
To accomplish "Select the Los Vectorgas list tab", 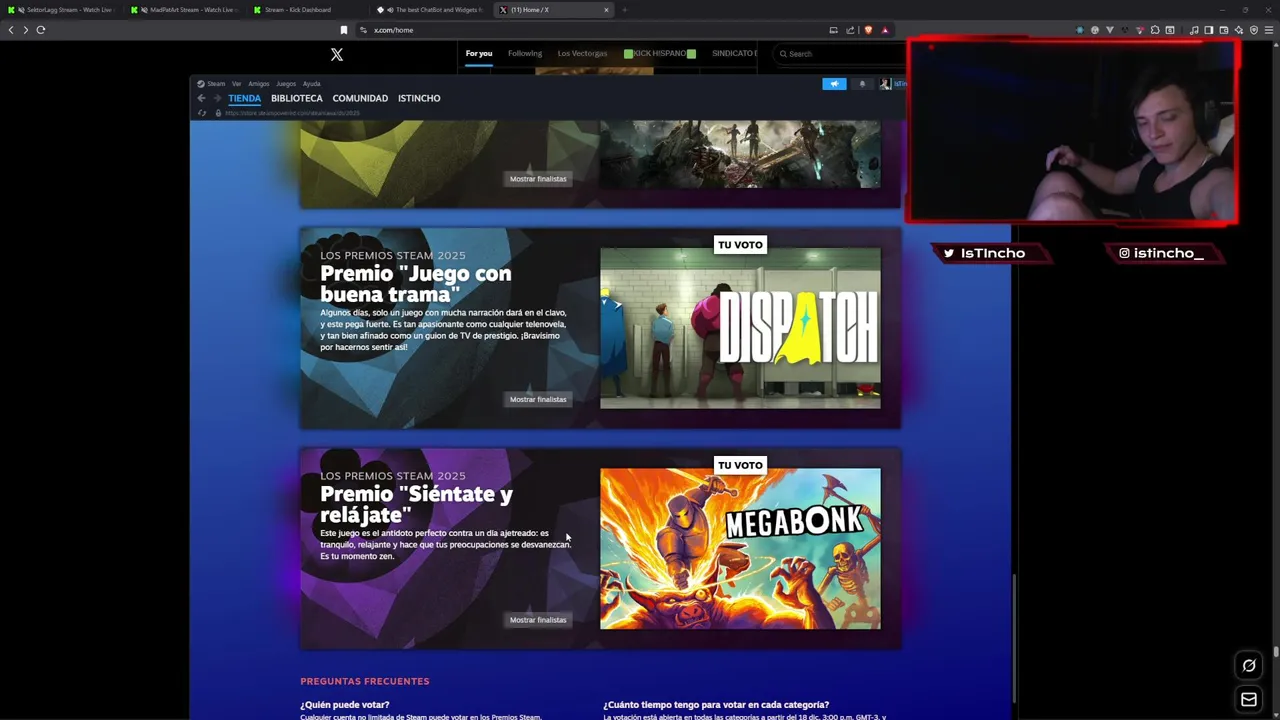I will (x=582, y=54).
